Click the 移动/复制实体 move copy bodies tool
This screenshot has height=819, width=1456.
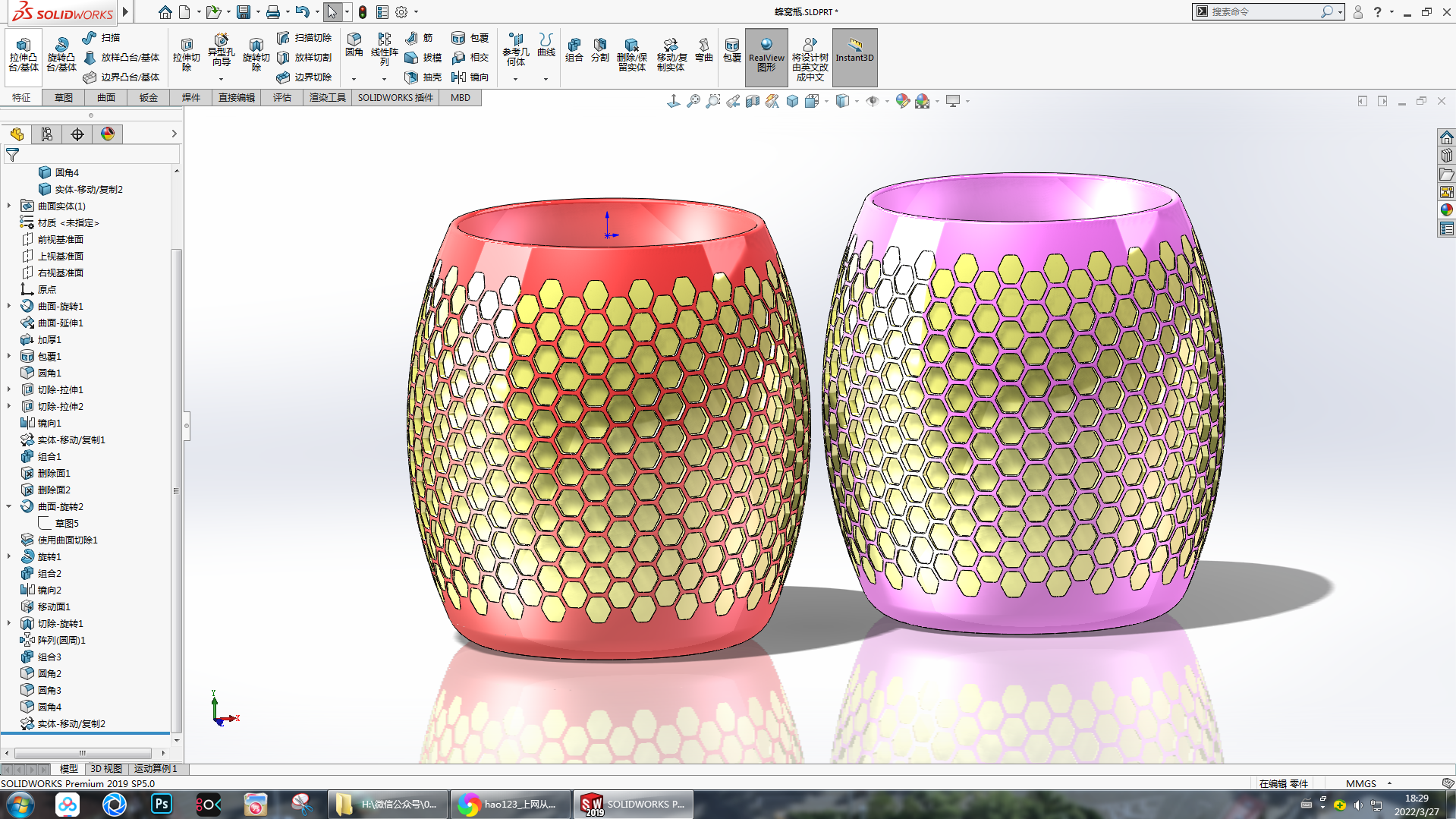pos(671,54)
